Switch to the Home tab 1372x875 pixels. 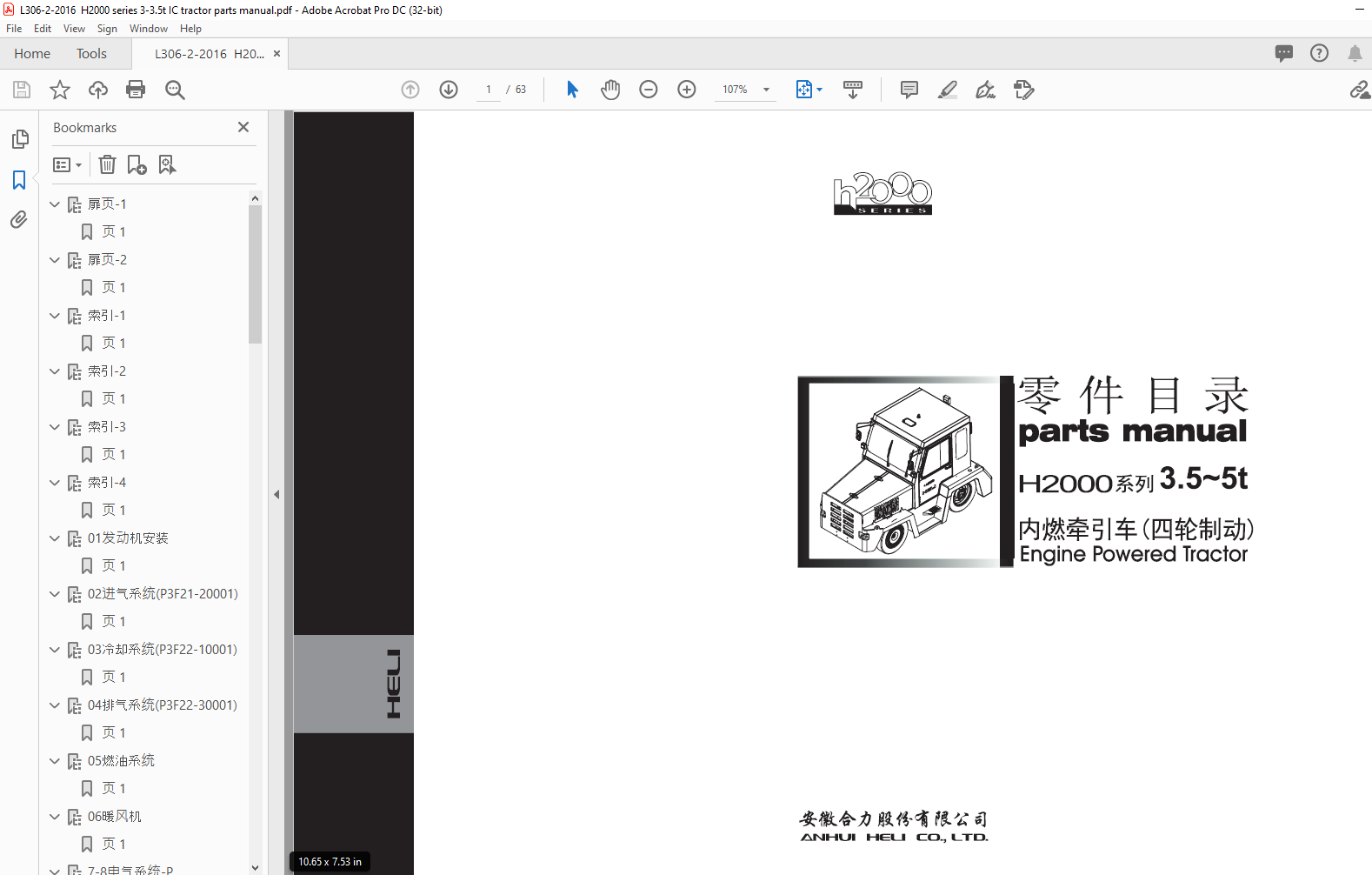[x=32, y=53]
